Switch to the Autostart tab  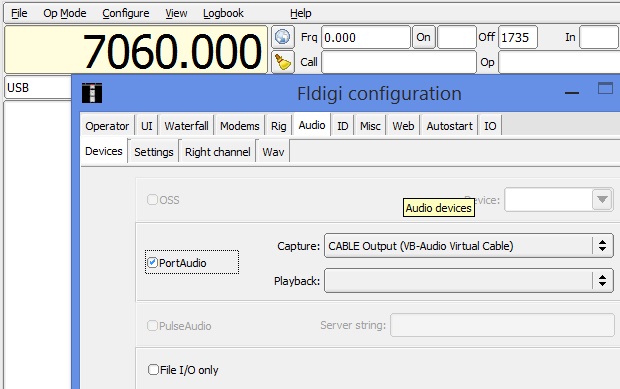(x=450, y=126)
